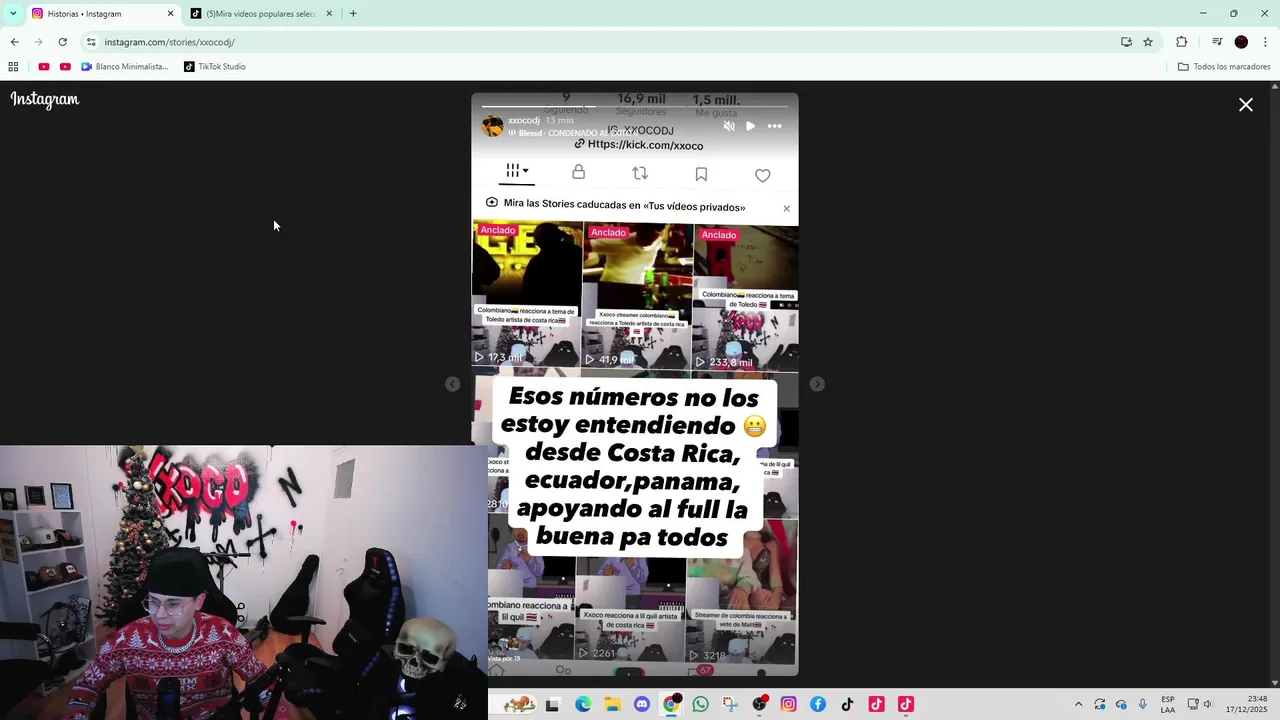Open the xxocodj username link
Image resolution: width=1280 pixels, height=720 pixels.
point(524,120)
